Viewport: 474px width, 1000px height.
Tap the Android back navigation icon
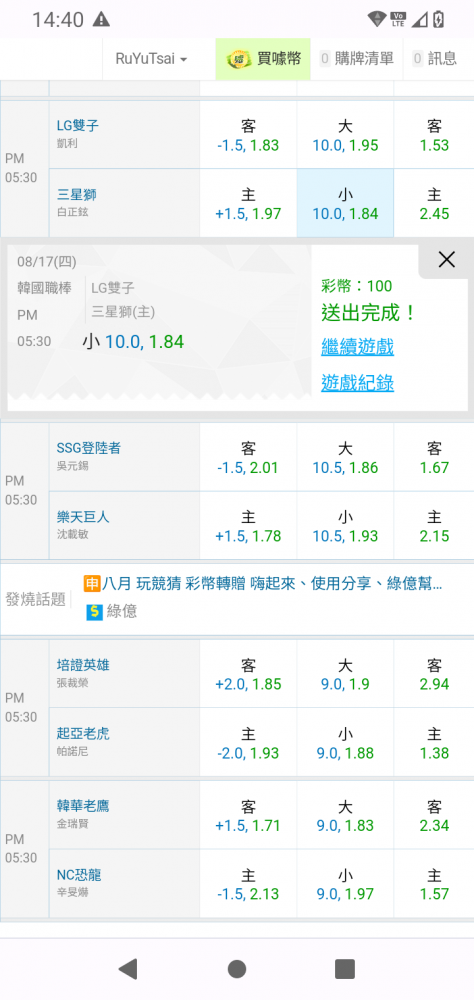click(128, 969)
